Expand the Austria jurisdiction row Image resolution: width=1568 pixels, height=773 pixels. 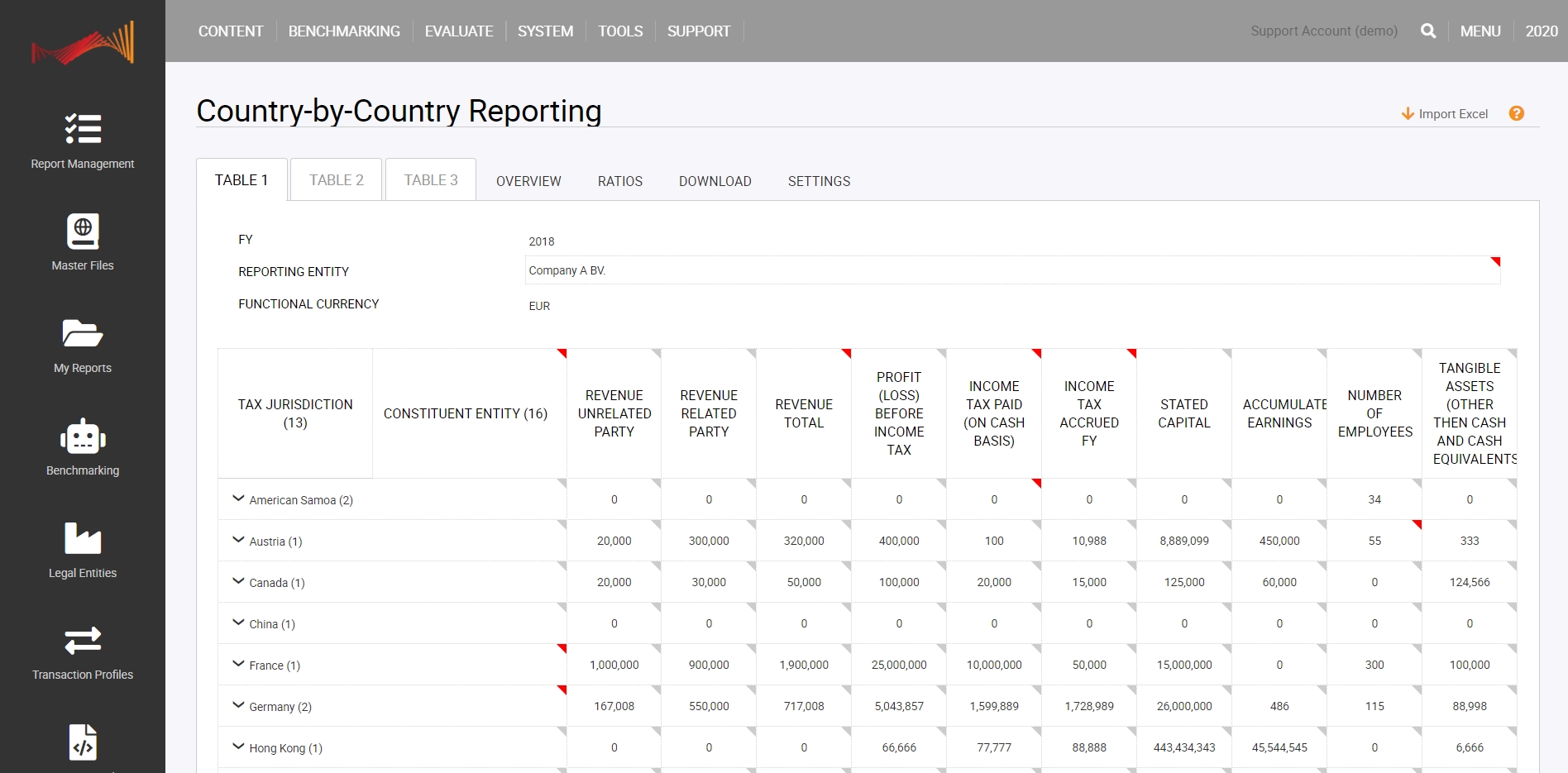tap(238, 540)
